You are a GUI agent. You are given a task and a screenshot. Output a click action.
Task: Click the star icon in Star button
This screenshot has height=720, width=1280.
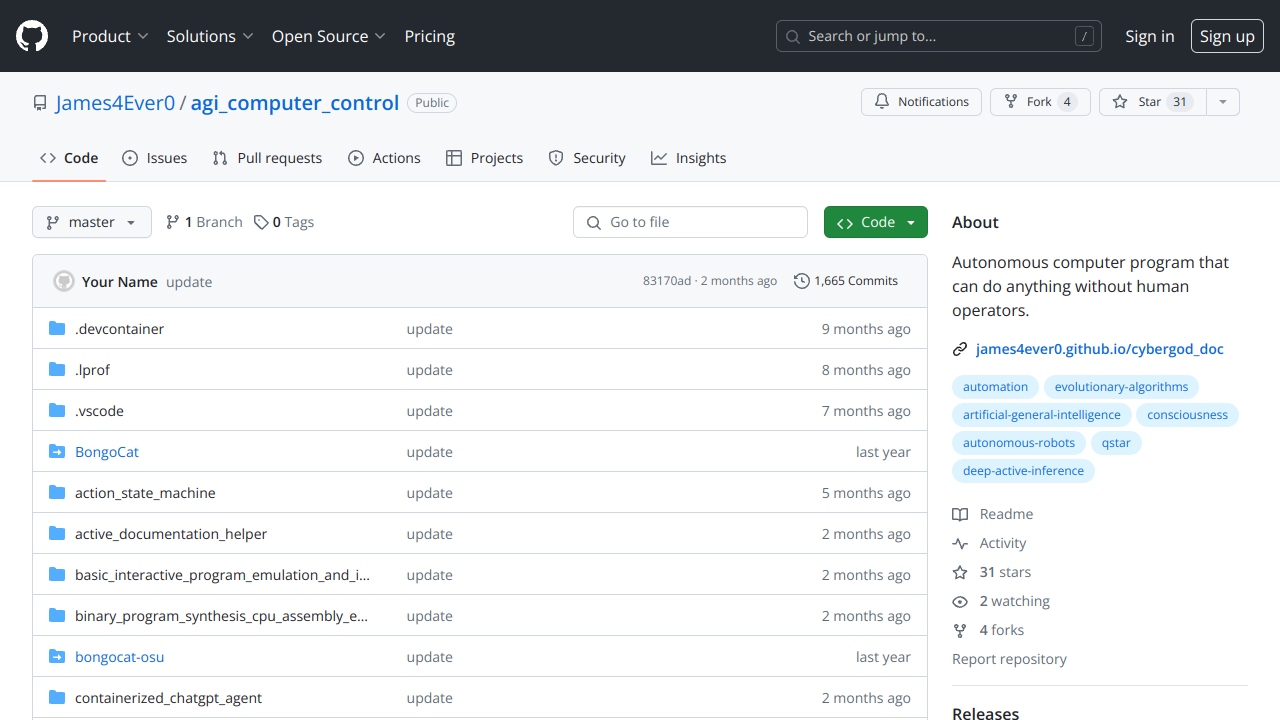(x=1120, y=102)
